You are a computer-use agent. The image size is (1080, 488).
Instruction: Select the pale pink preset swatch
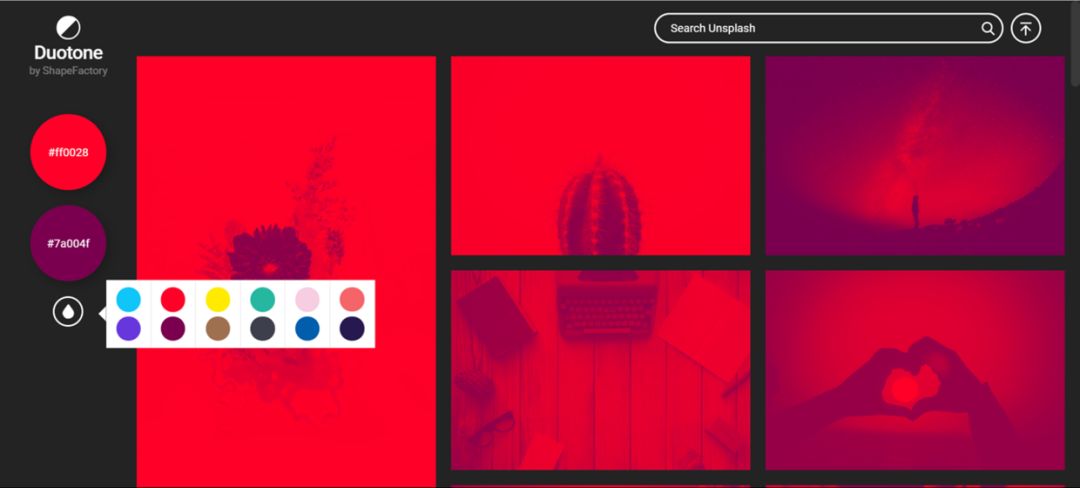(x=307, y=299)
